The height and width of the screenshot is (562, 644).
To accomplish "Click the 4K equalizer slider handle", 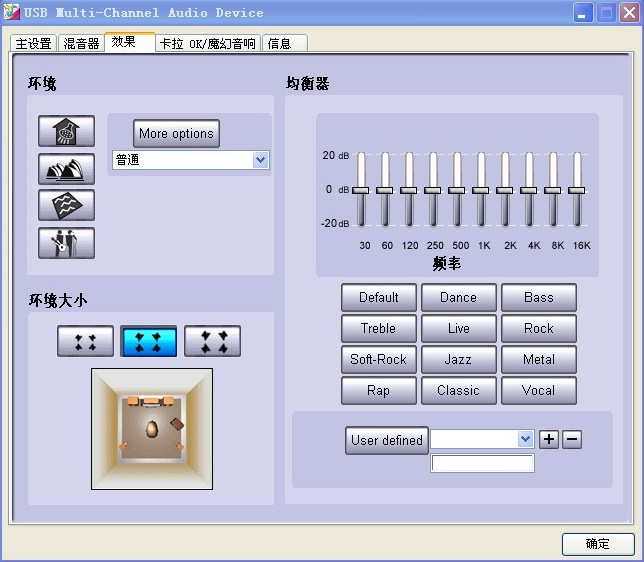I will pyautogui.click(x=529, y=191).
